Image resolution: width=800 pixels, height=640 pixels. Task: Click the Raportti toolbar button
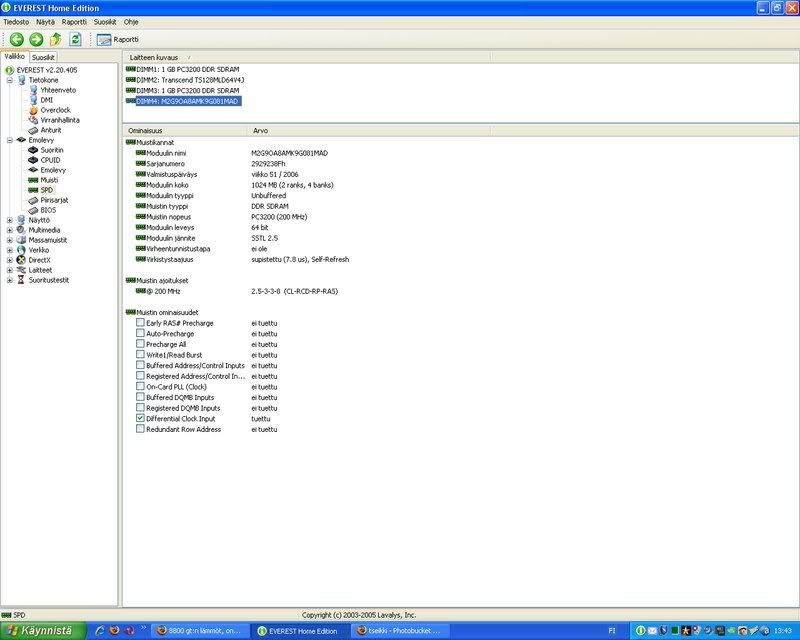[118, 39]
